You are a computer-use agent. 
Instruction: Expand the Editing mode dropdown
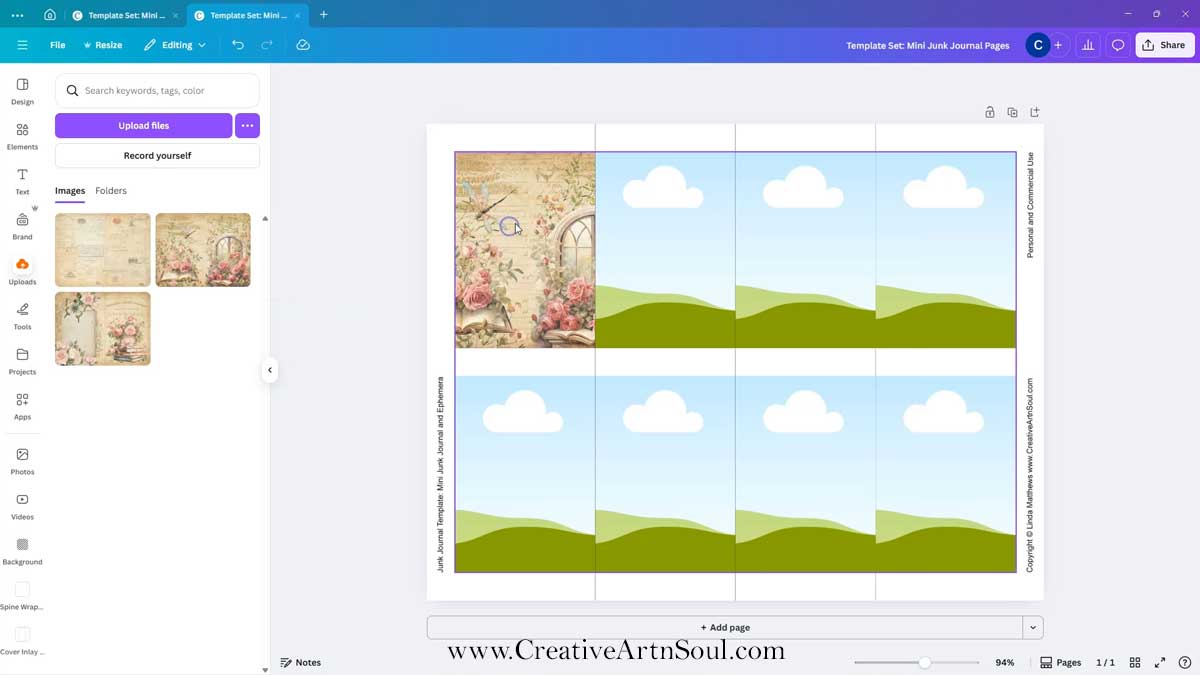pos(175,45)
